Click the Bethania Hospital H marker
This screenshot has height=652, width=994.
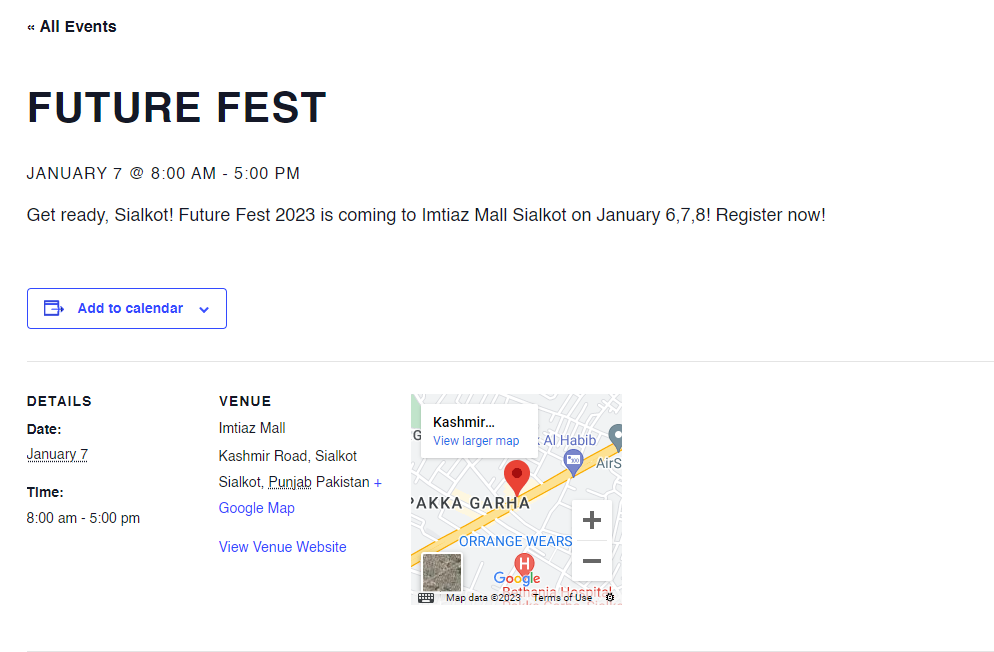pos(524,563)
